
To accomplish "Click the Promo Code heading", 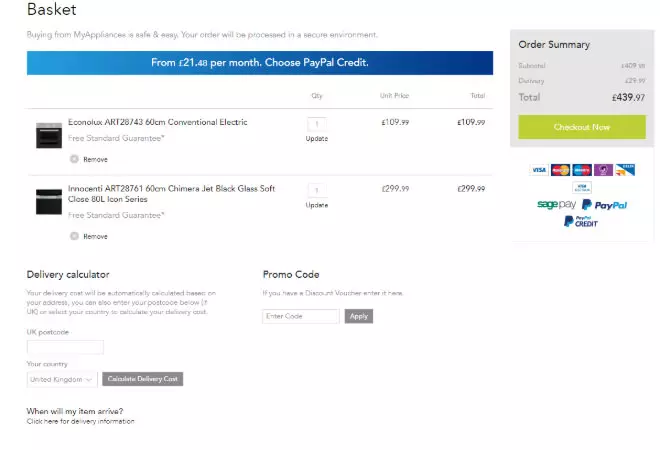I will 291,274.
